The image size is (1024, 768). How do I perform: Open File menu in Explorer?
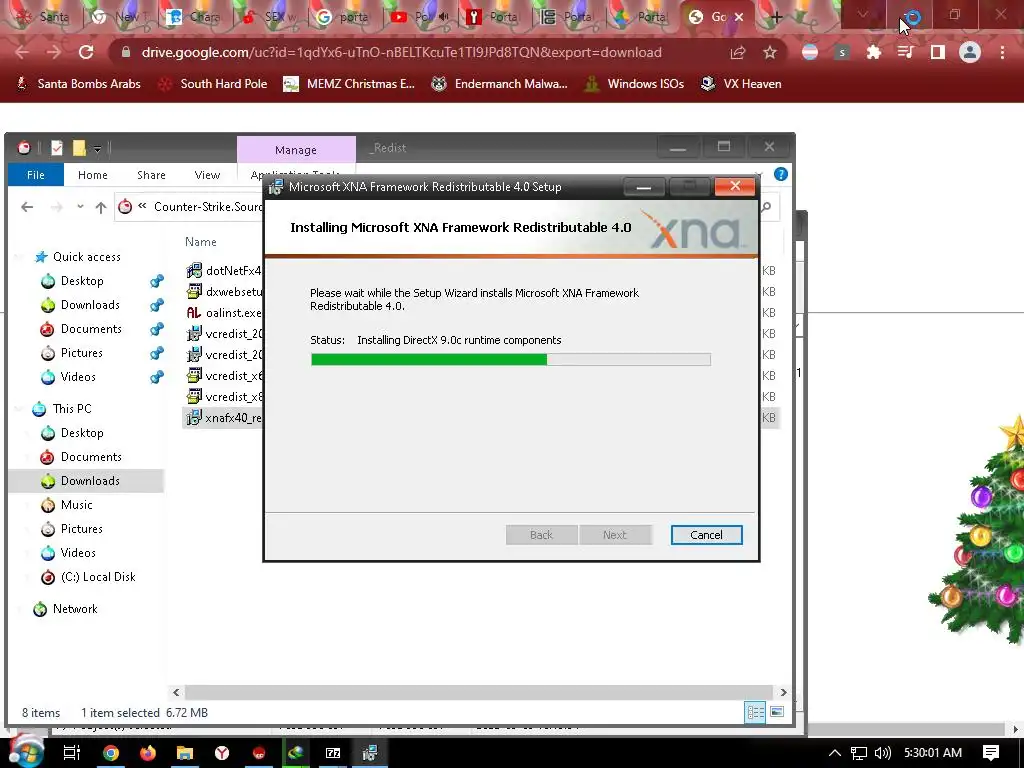coord(36,175)
